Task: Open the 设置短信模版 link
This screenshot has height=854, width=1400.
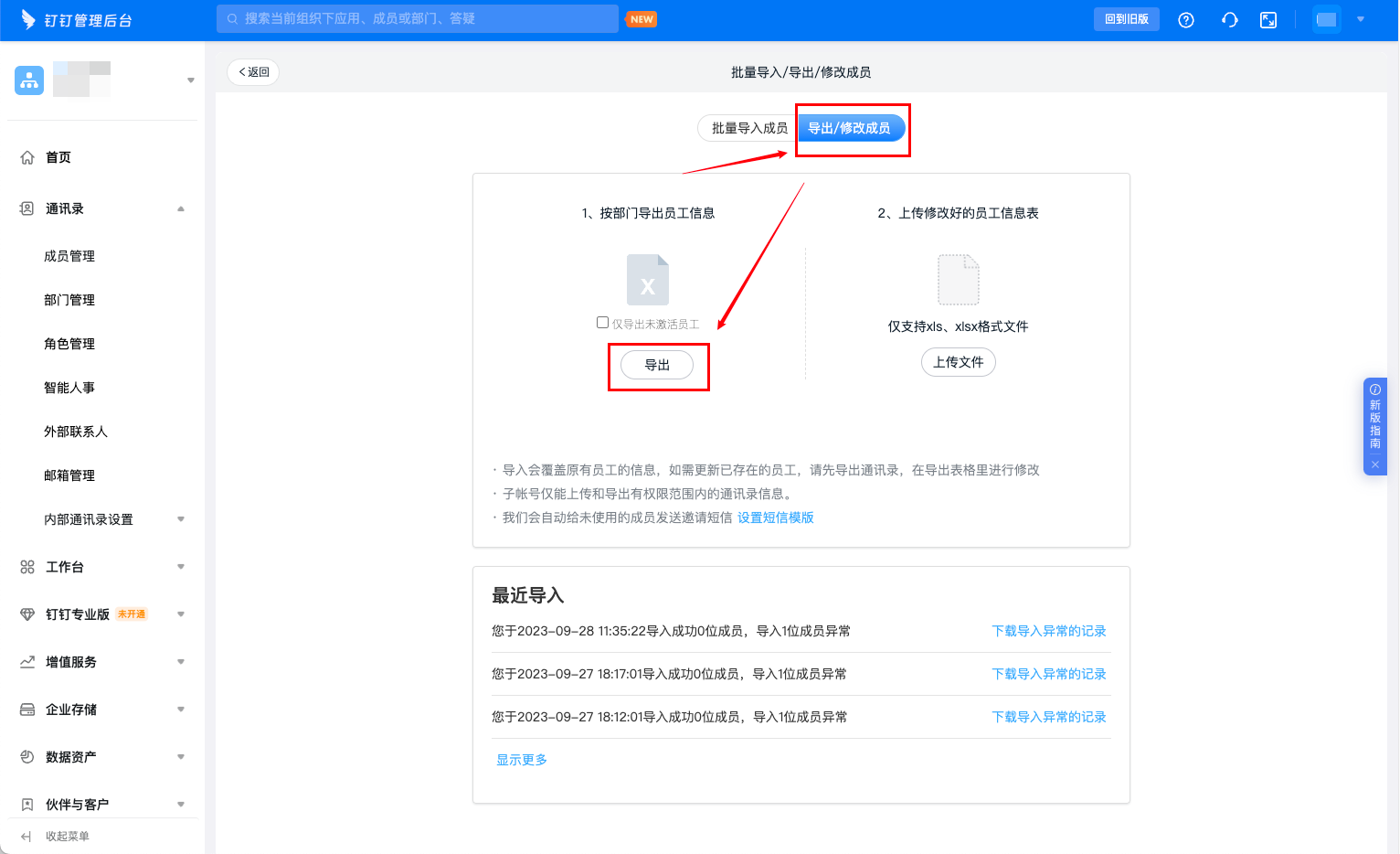Action: tap(776, 518)
